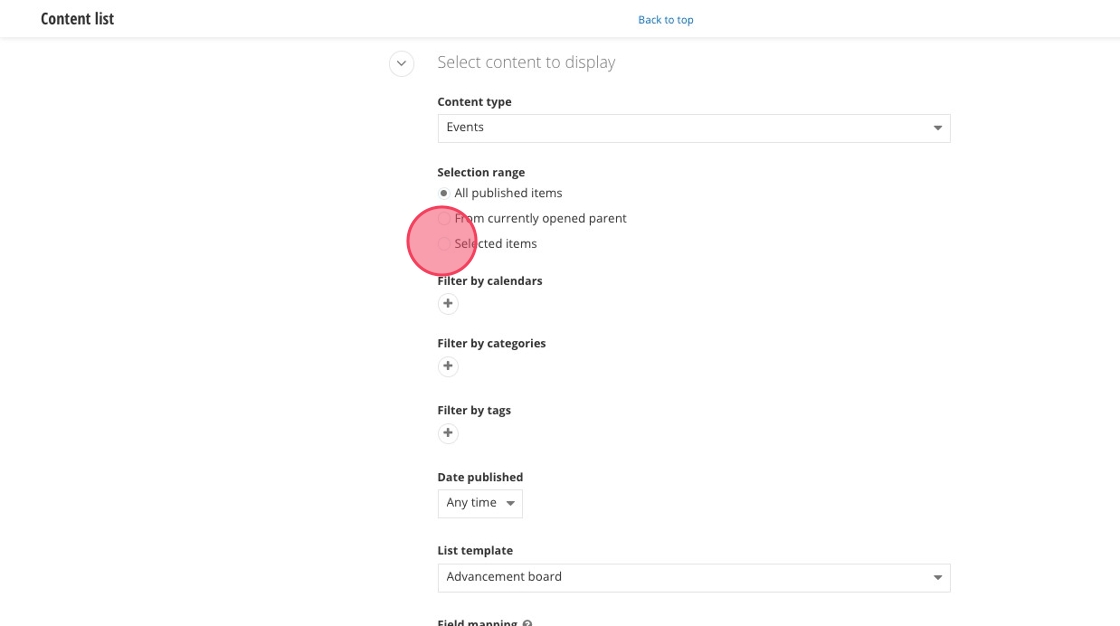The height and width of the screenshot is (626, 1120).
Task: Expand List template dropdown showing Advancement board
Action: pyautogui.click(x=694, y=577)
